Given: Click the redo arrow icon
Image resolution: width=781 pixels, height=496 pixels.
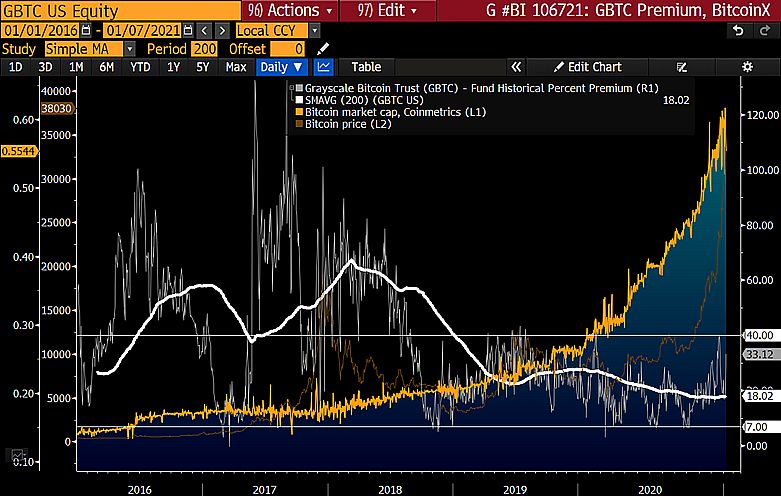Looking at the screenshot, I should pyautogui.click(x=765, y=31).
